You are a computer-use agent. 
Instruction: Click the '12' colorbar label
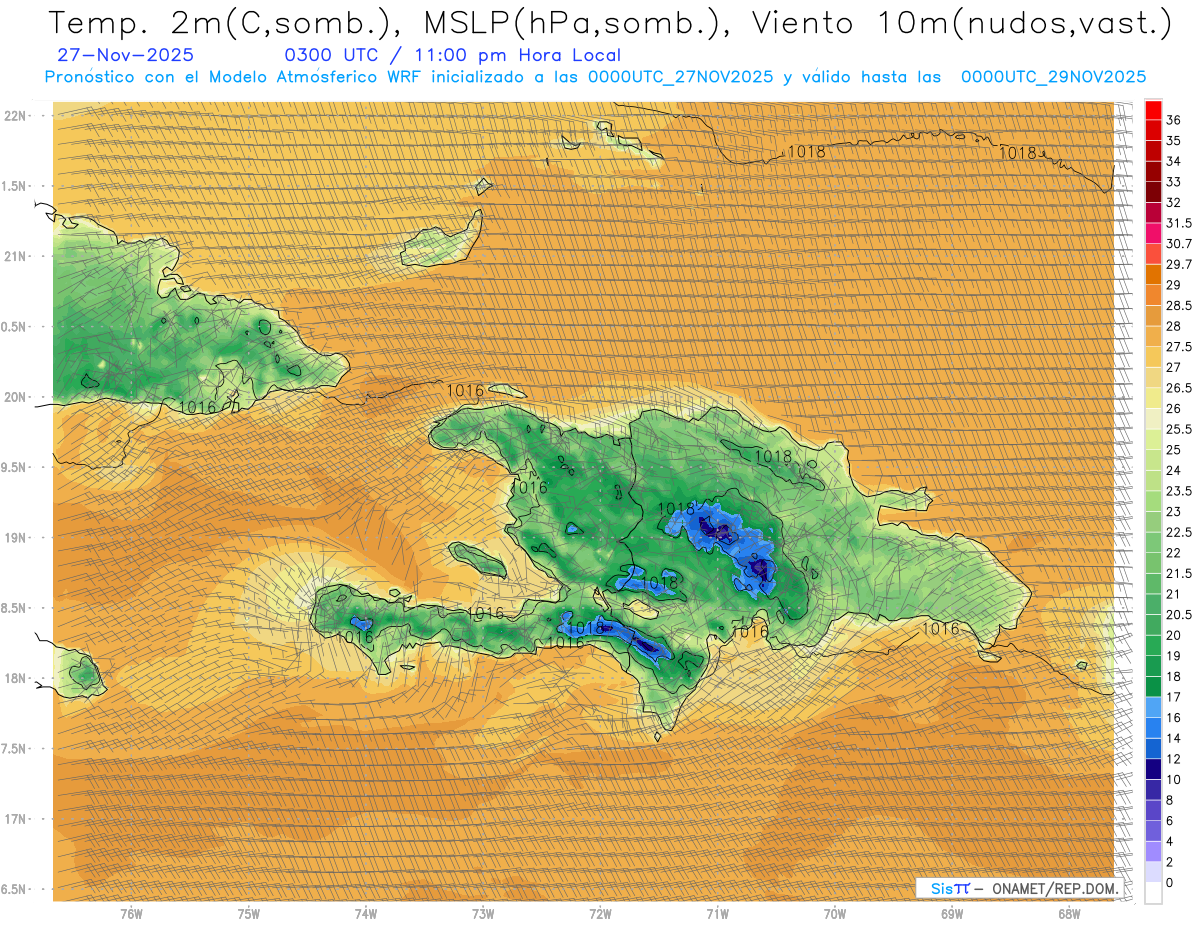tap(1173, 759)
